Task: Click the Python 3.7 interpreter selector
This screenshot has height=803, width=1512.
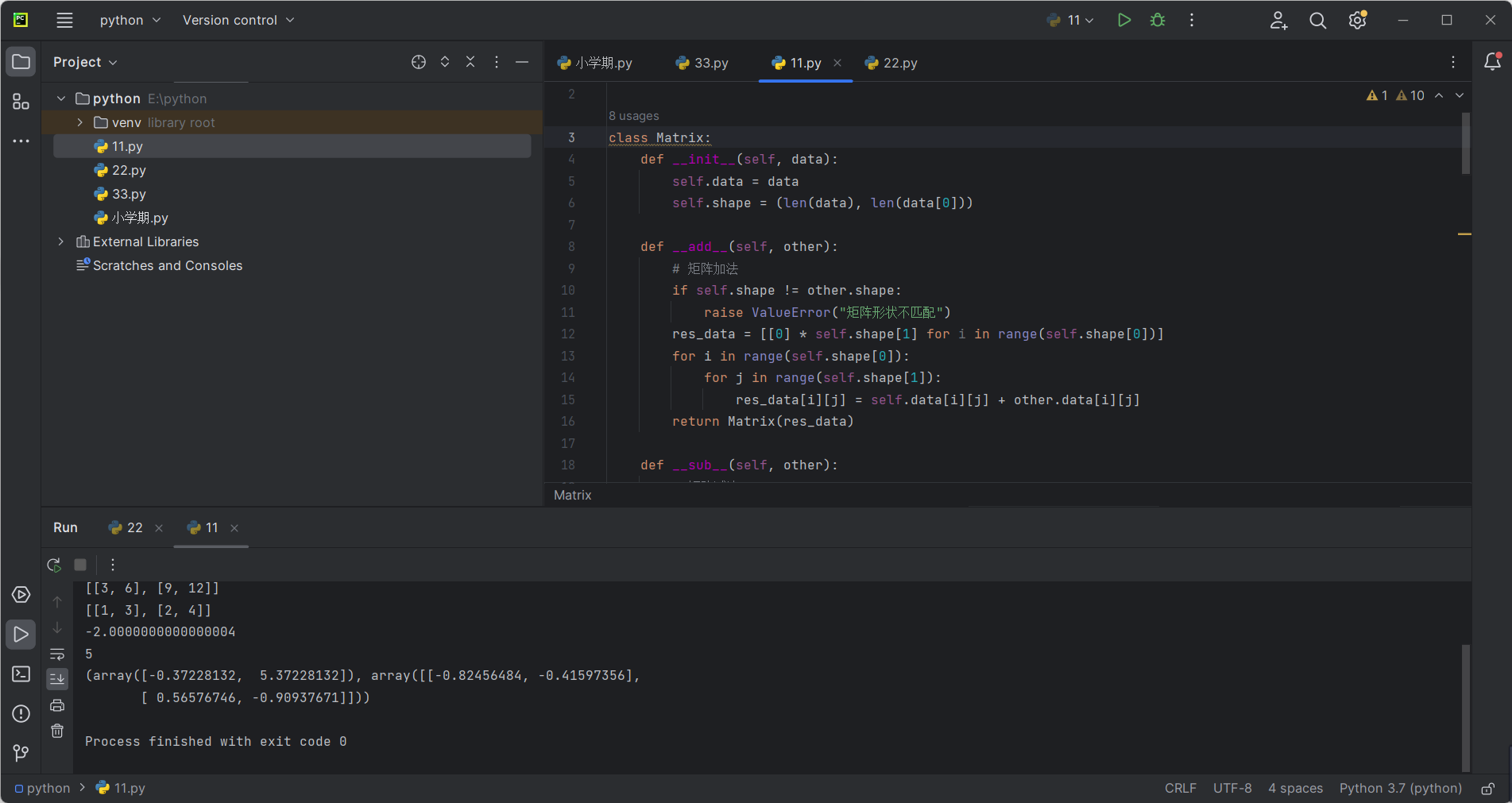Action: click(x=1400, y=788)
